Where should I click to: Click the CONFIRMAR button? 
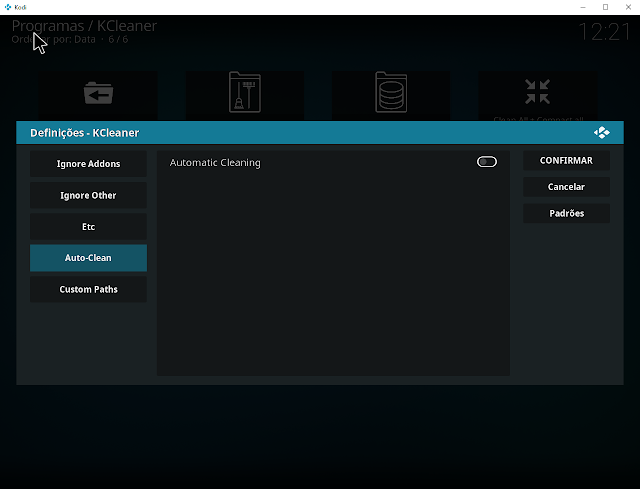[x=566, y=160]
